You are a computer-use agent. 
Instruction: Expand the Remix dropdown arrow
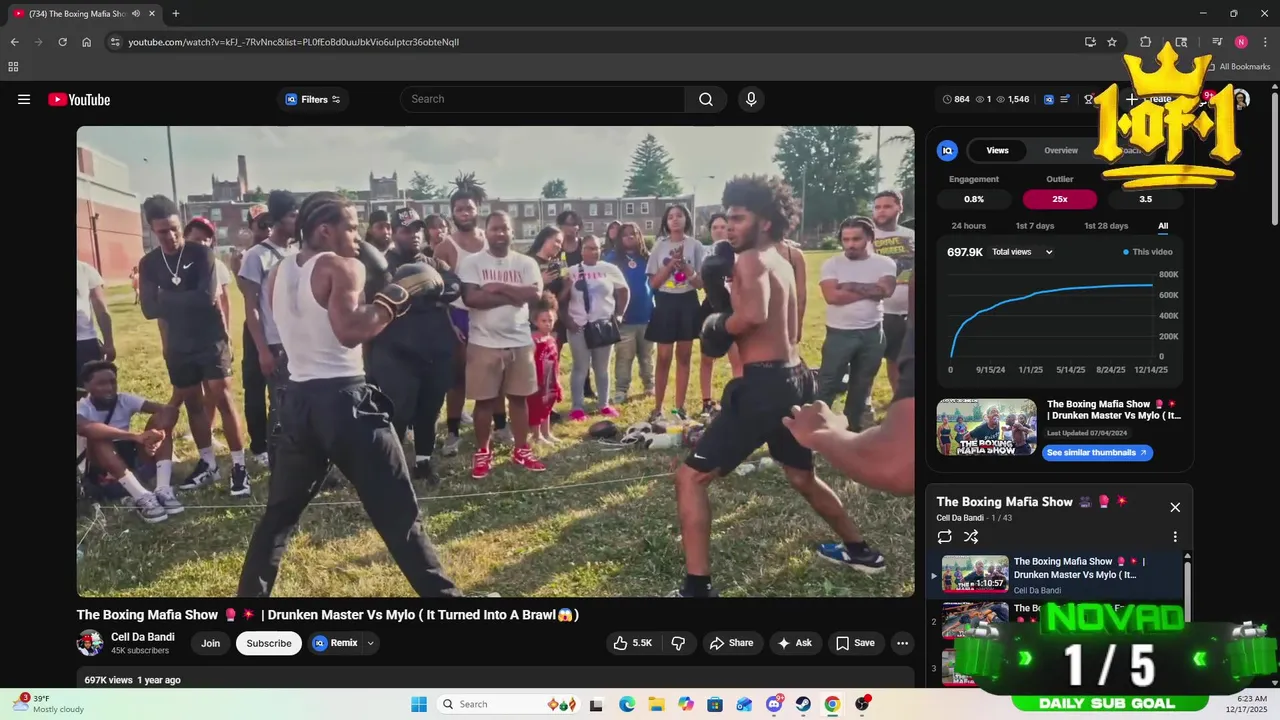pos(371,643)
